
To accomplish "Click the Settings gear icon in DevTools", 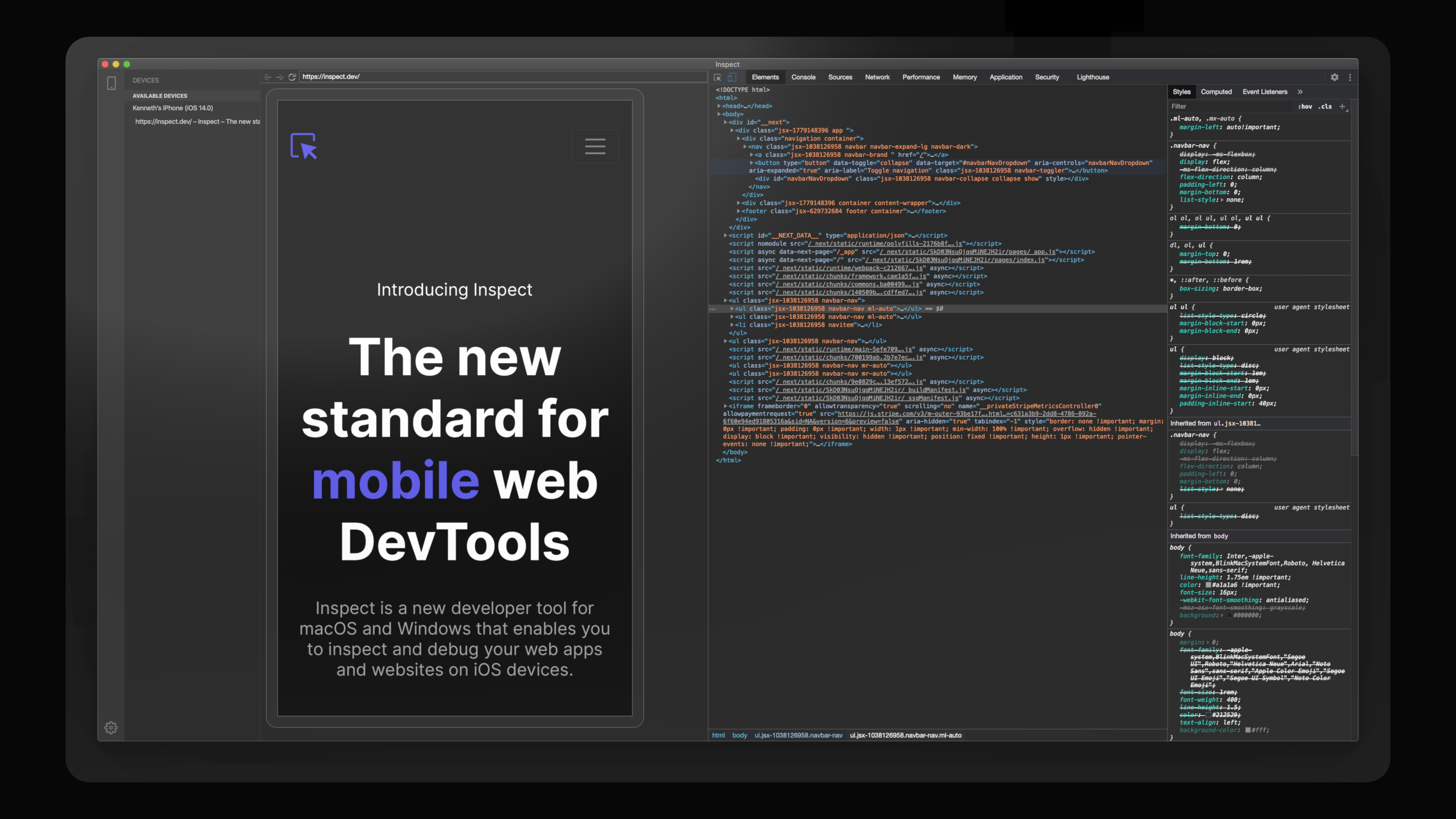I will click(x=1335, y=77).
